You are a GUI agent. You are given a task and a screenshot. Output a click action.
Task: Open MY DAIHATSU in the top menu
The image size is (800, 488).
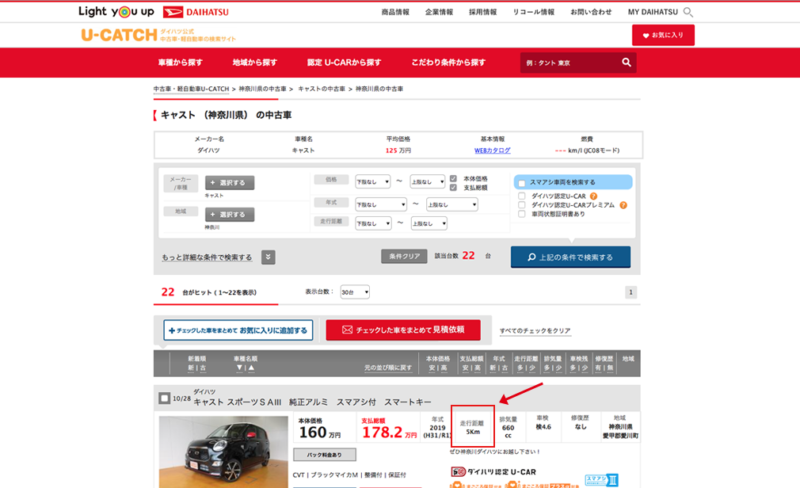653,12
